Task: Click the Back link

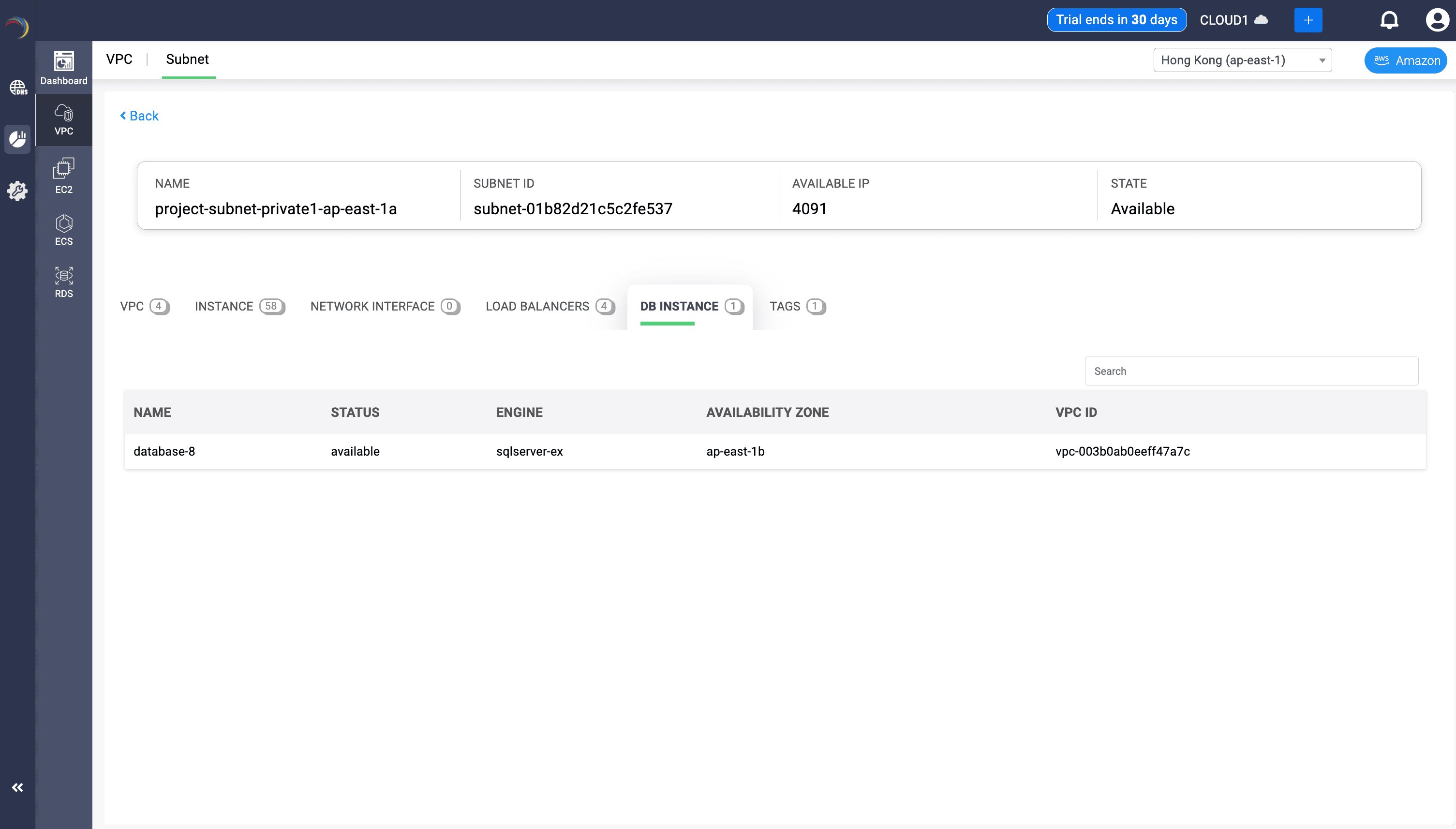Action: click(139, 116)
